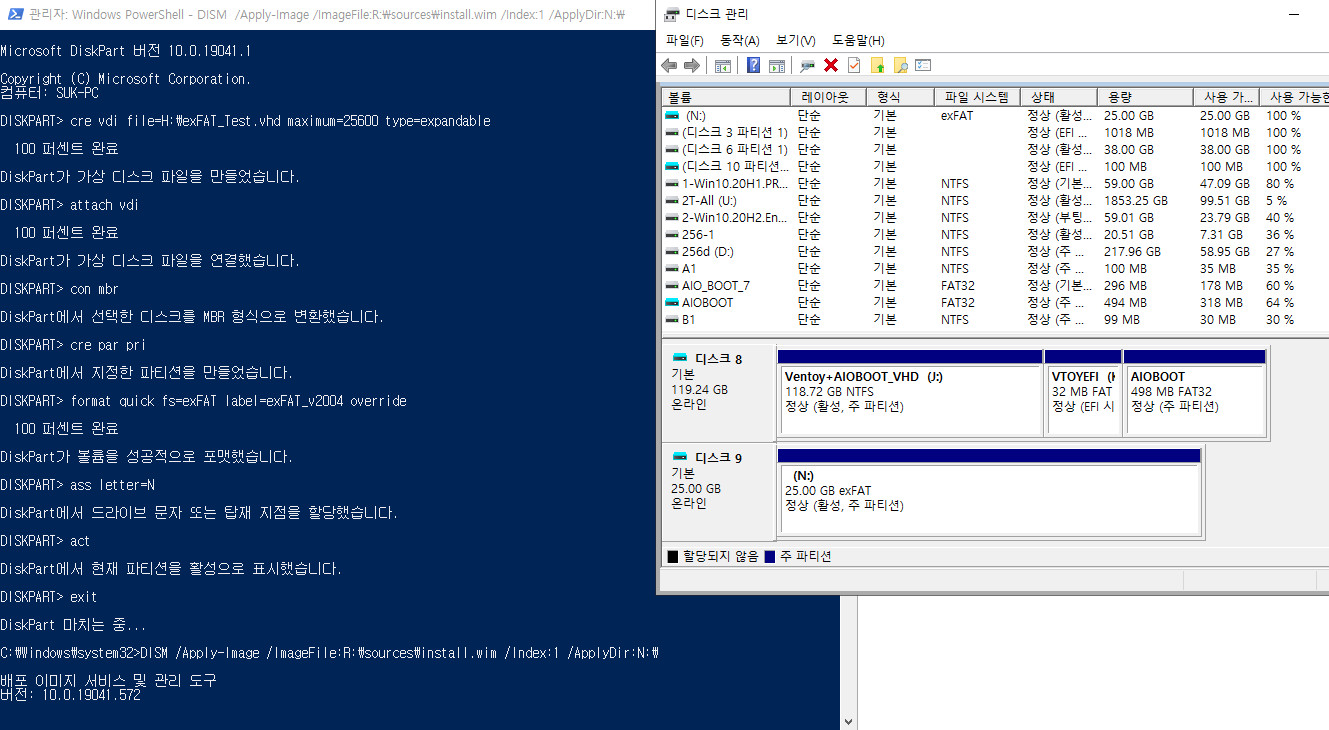Select the 256-1 volume row

coord(995,234)
